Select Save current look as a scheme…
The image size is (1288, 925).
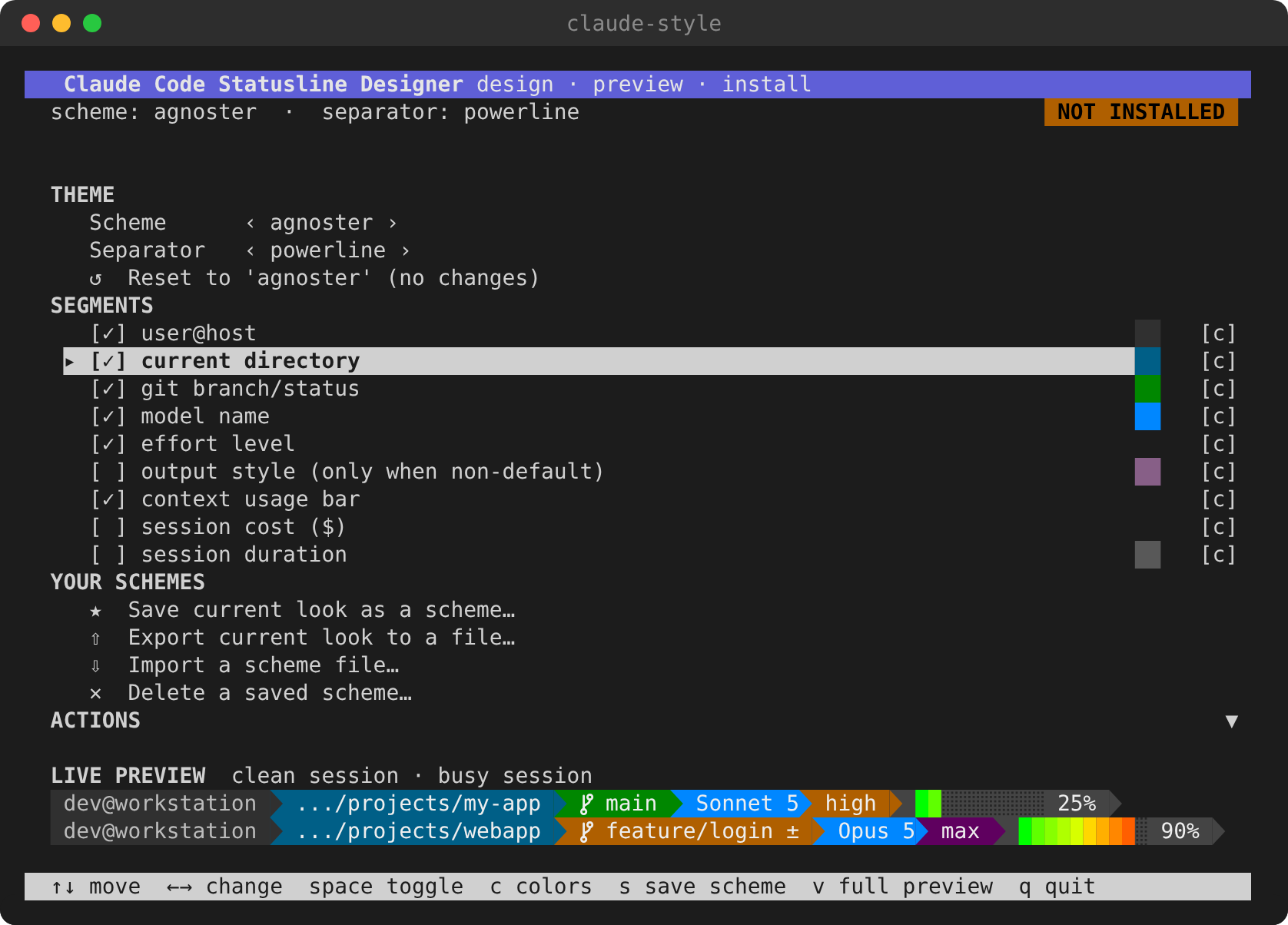point(321,610)
